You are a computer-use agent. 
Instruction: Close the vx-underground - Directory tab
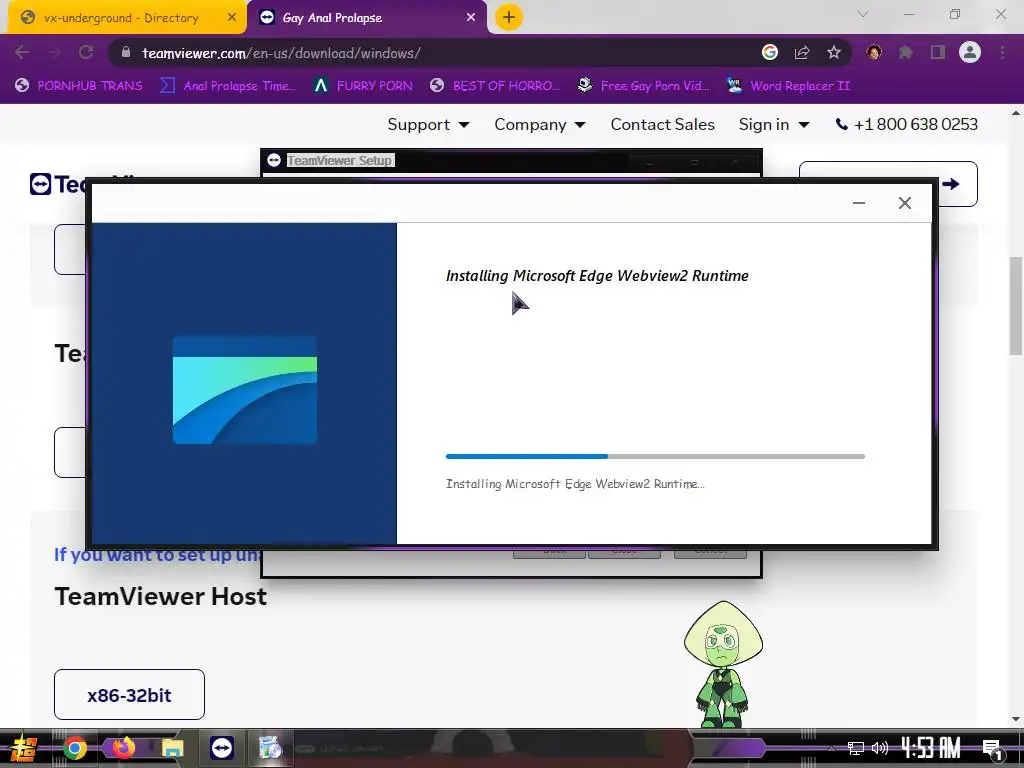click(232, 18)
